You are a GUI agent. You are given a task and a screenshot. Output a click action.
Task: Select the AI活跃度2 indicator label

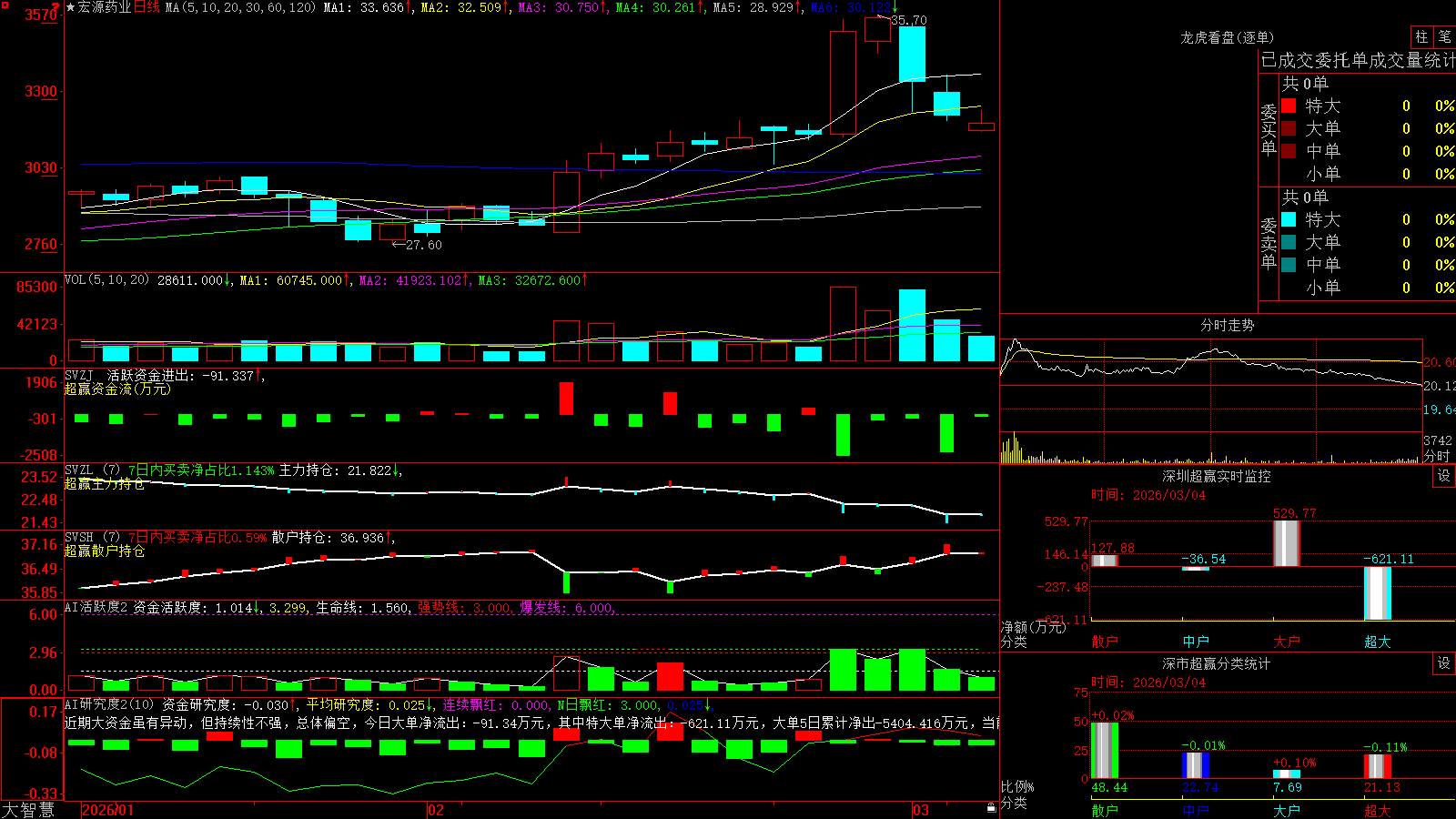(x=96, y=608)
